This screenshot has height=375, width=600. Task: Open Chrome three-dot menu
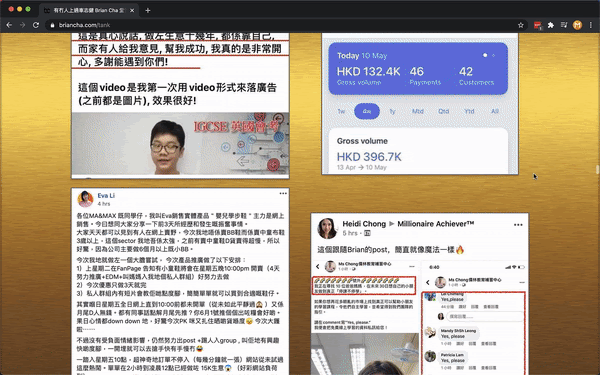(591, 25)
